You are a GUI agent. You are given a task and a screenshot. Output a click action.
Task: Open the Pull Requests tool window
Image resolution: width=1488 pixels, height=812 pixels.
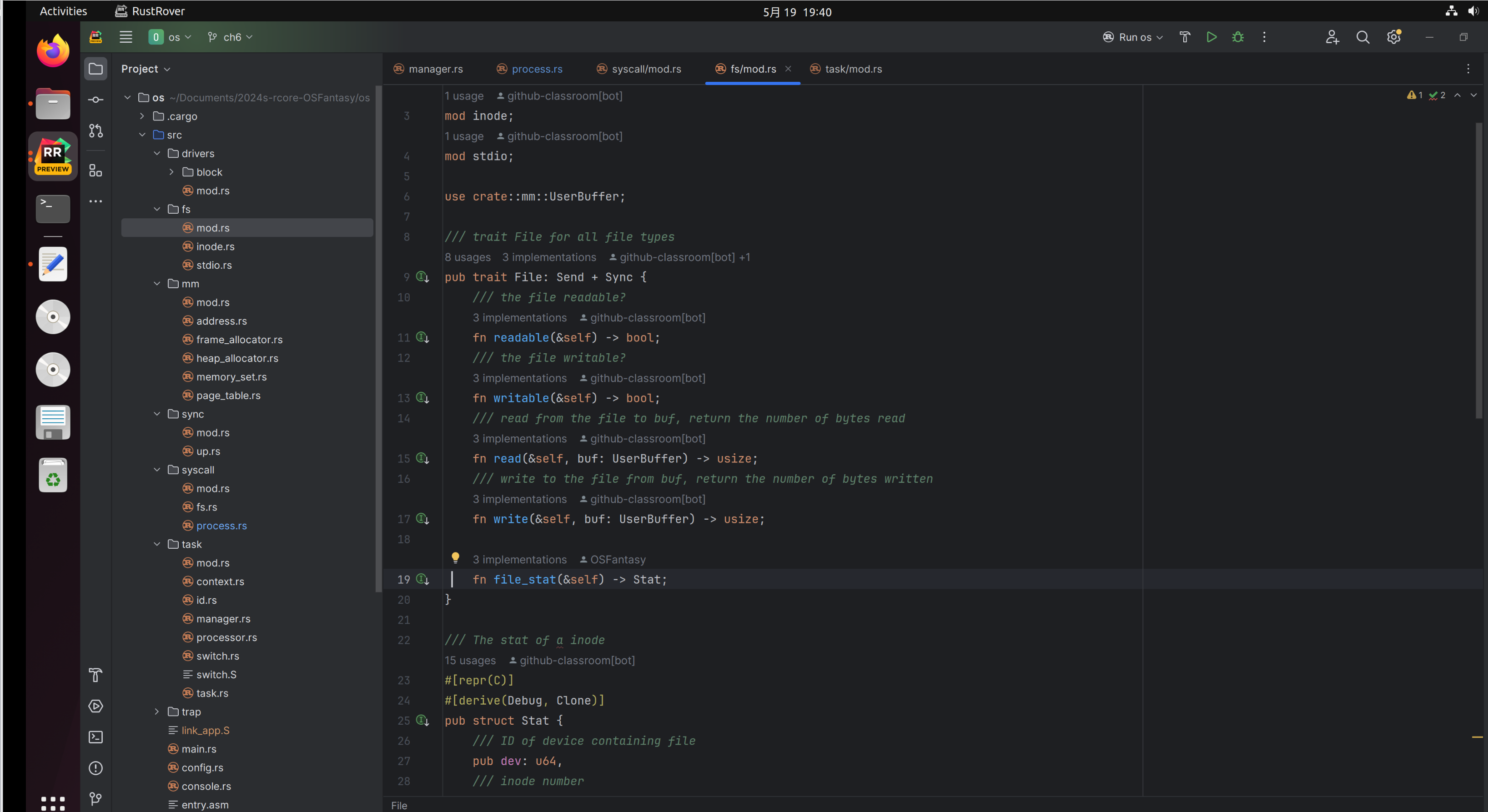click(96, 130)
